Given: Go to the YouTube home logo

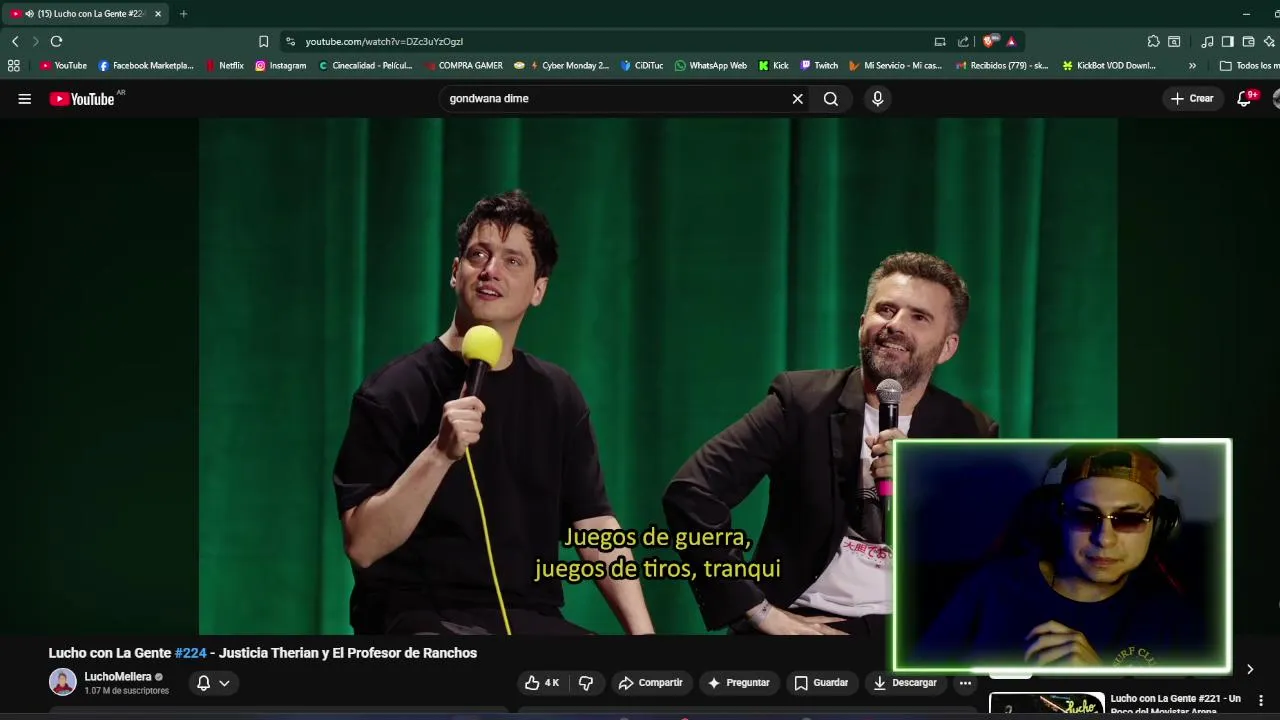Looking at the screenshot, I should [82, 98].
